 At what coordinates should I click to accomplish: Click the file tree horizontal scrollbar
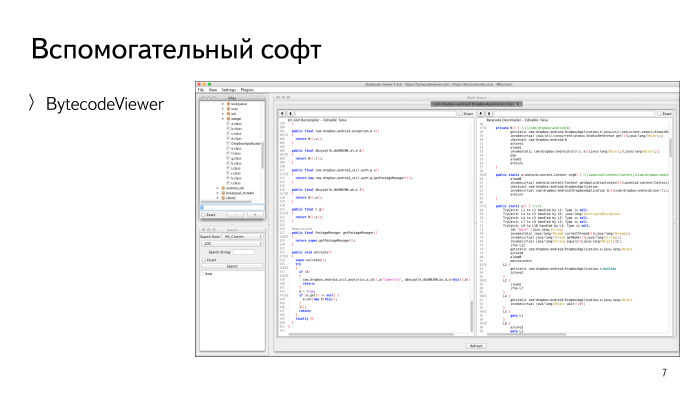pyautogui.click(x=226, y=202)
